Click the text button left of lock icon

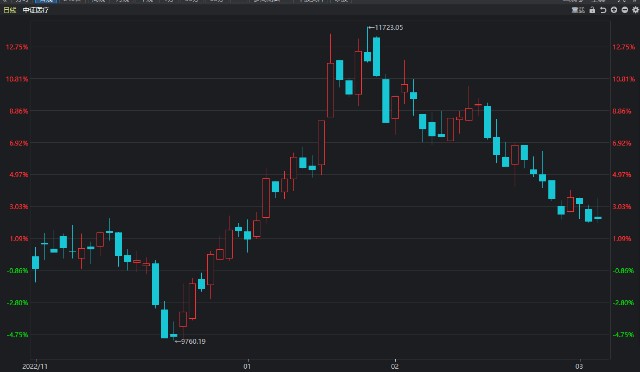[578, 10]
